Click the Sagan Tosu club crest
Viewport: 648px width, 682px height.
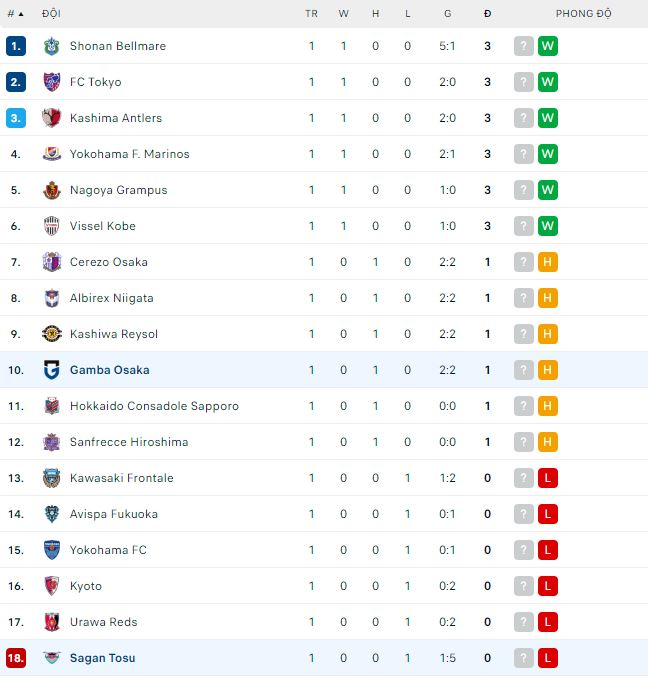(x=52, y=658)
